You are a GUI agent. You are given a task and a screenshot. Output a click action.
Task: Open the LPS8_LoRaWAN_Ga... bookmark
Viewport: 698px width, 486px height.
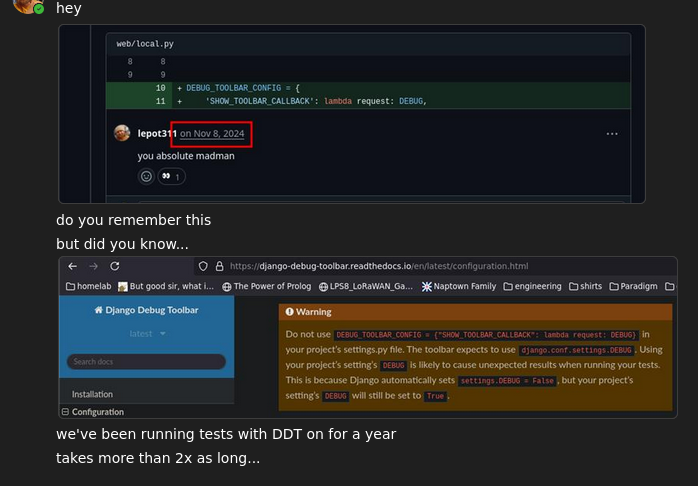366,286
